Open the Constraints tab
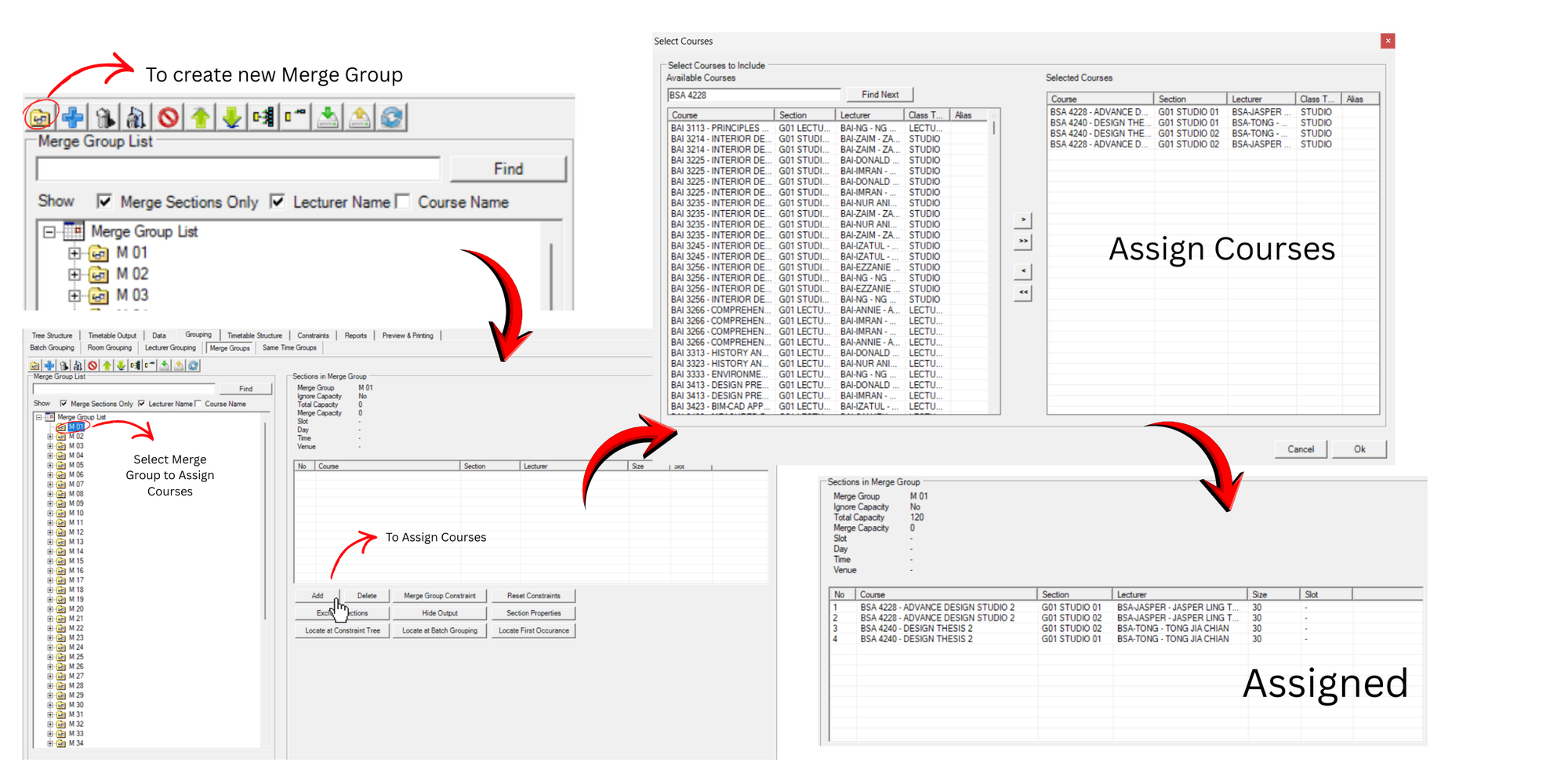The image size is (1568, 784). pos(313,336)
